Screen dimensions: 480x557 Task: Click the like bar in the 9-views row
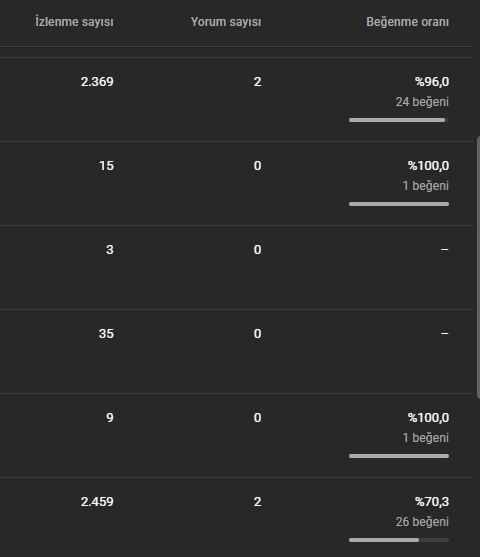tap(399, 456)
